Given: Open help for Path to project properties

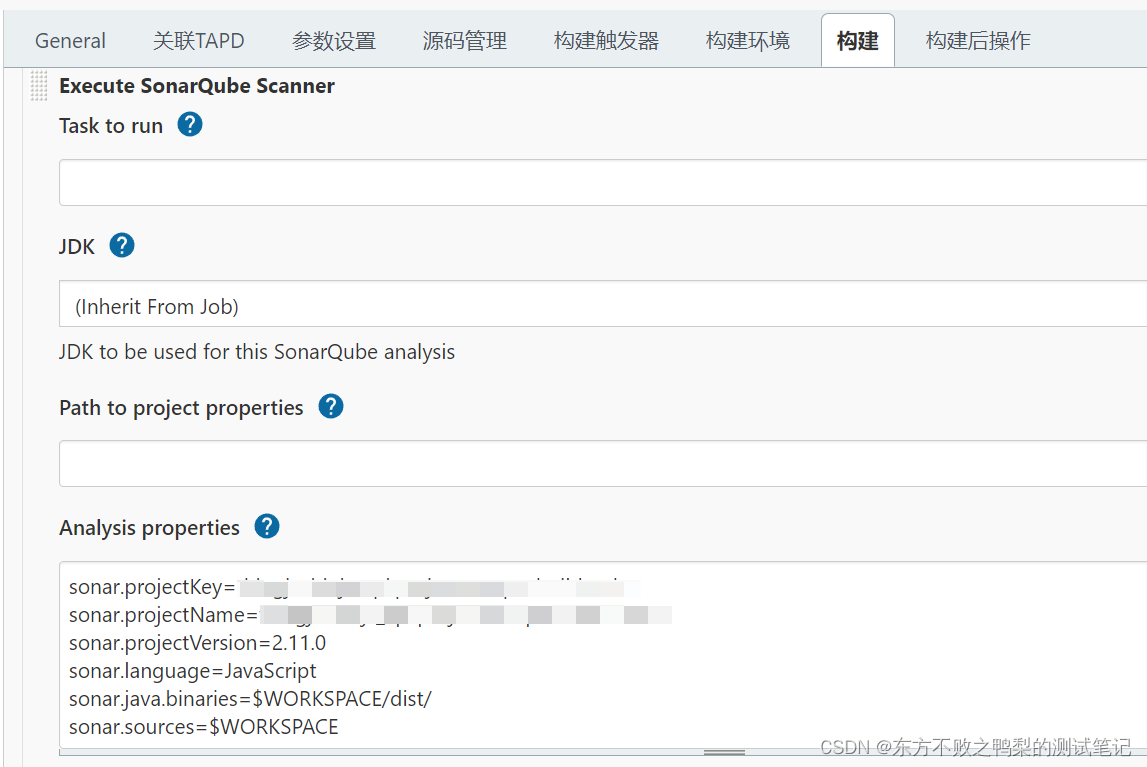Looking at the screenshot, I should [x=330, y=406].
